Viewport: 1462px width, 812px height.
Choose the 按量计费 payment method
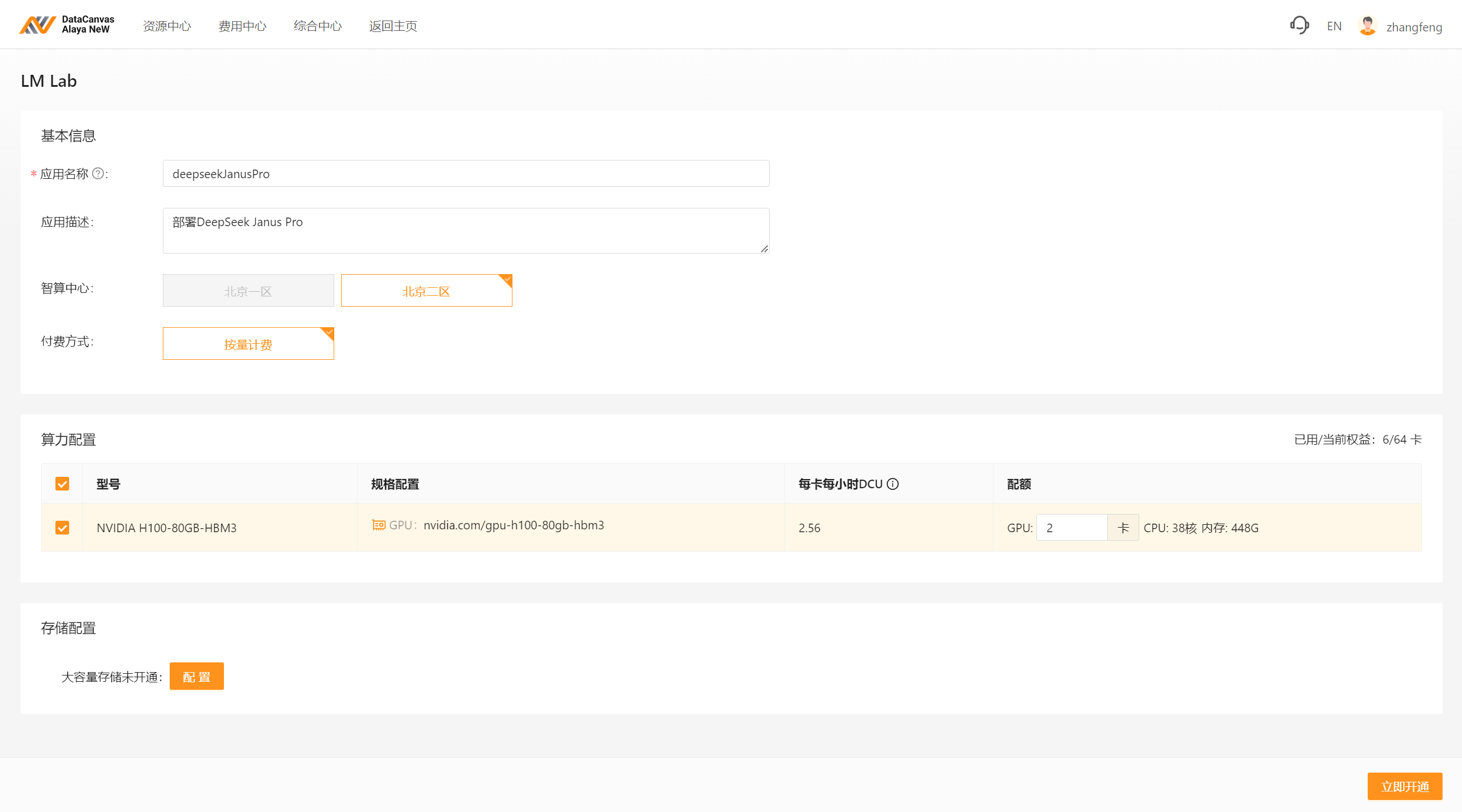coord(248,344)
